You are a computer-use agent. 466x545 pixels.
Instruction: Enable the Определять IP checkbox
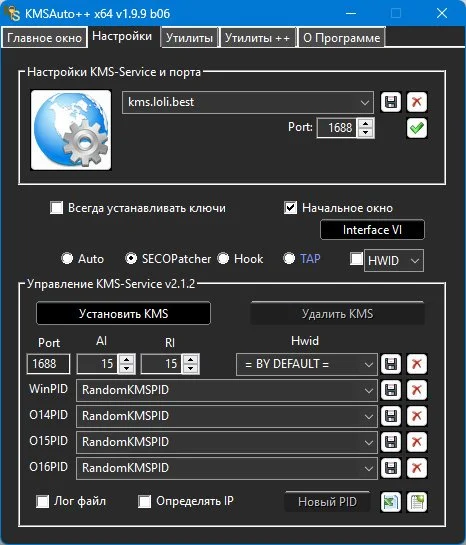tap(145, 502)
